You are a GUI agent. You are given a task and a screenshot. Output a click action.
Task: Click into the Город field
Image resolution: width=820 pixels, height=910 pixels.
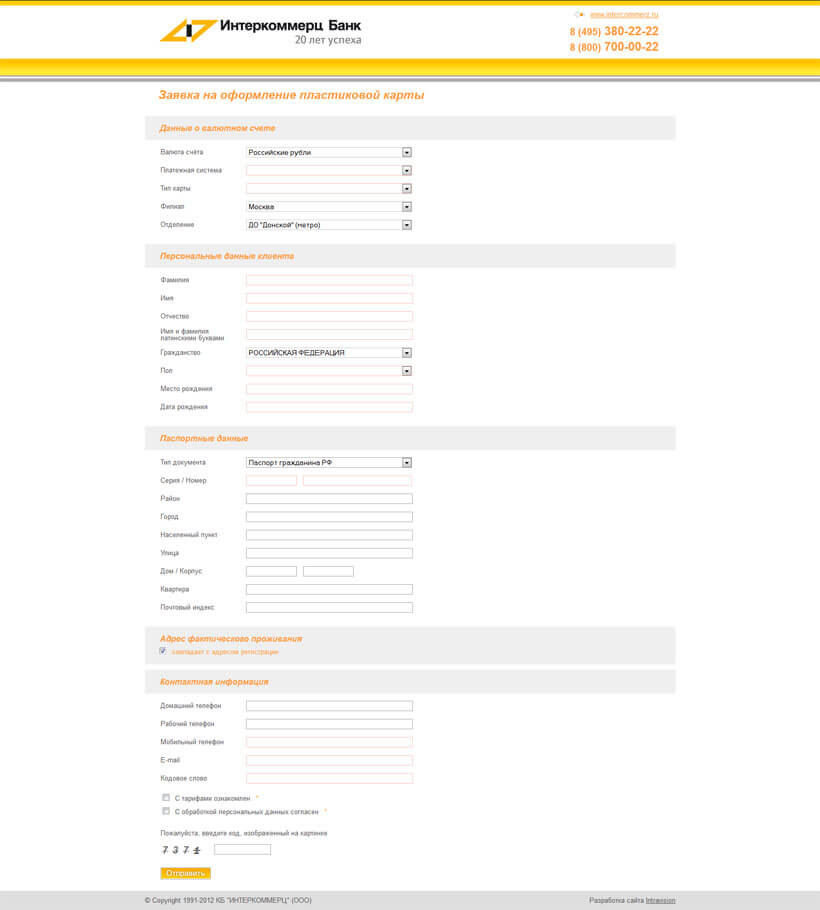point(329,517)
